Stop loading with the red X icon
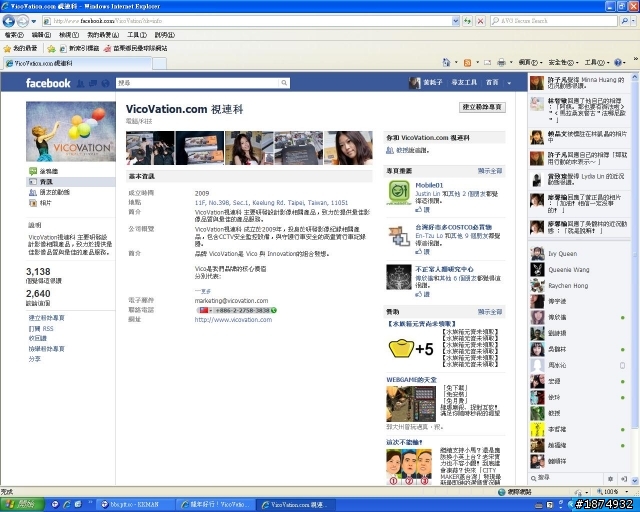Viewport: 640px width, 512px height. (481, 21)
